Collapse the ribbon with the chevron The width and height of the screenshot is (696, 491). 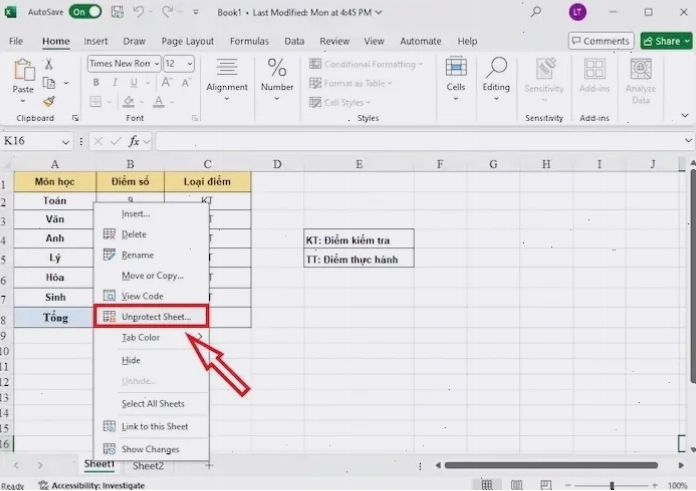tap(685, 116)
